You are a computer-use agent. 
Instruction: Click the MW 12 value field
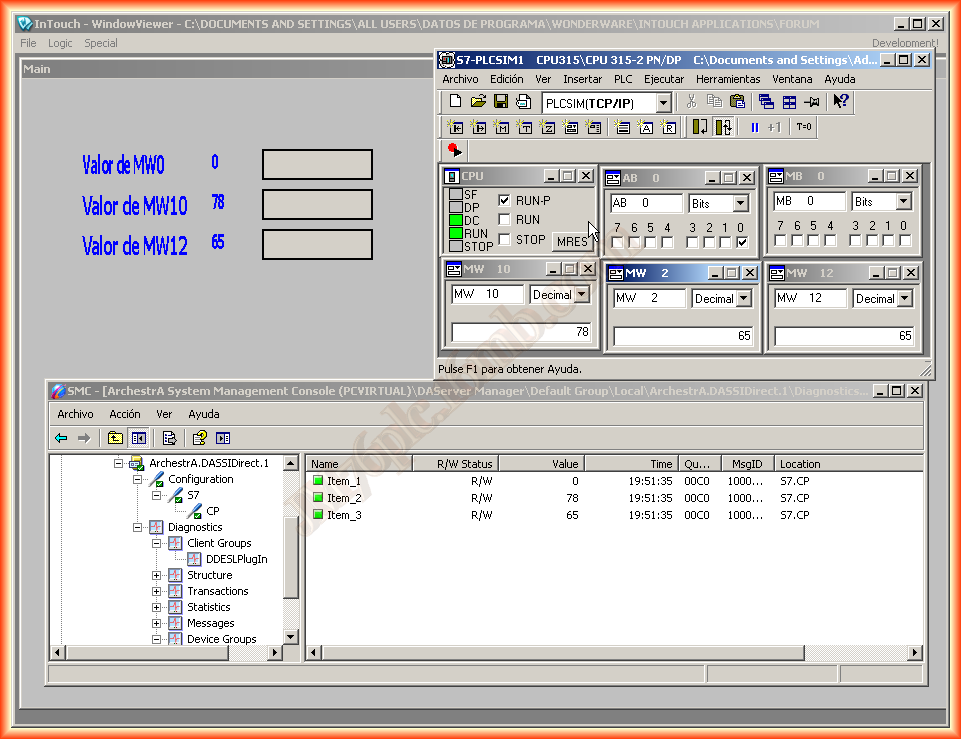[844, 336]
